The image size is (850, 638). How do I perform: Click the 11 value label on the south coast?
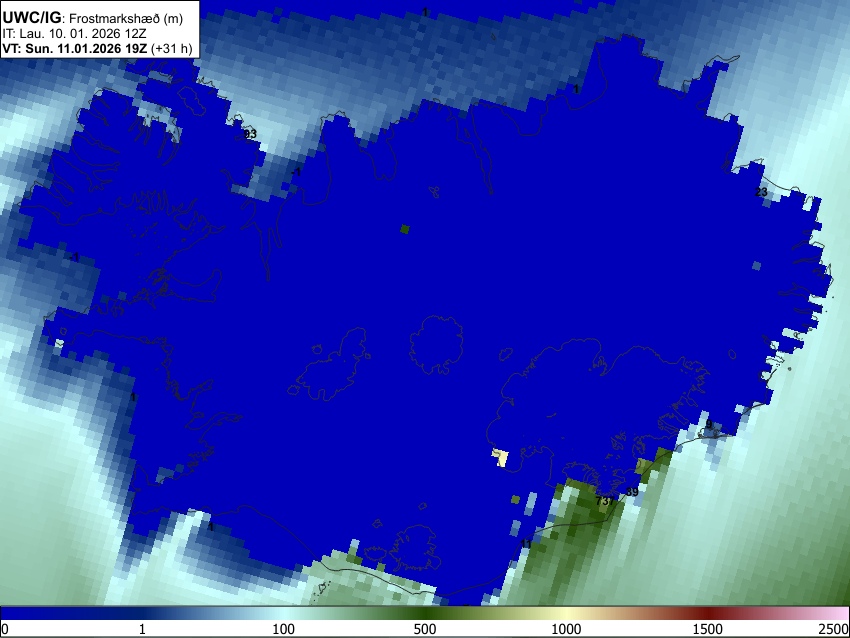(526, 544)
